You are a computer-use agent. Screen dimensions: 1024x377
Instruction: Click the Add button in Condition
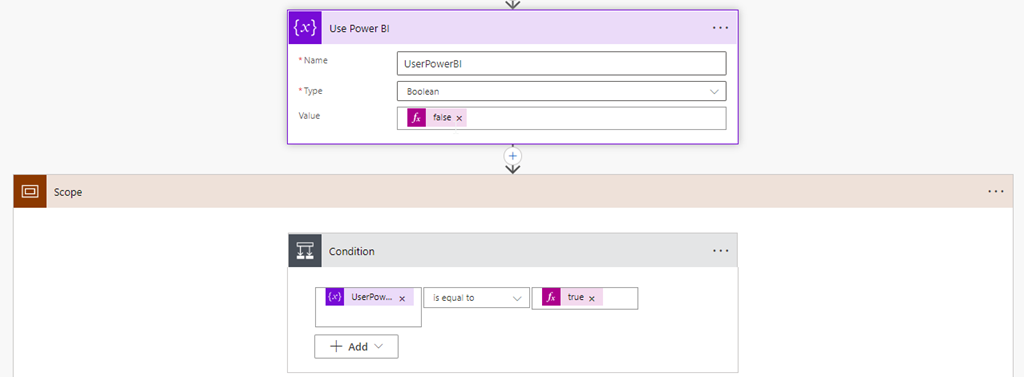point(356,346)
